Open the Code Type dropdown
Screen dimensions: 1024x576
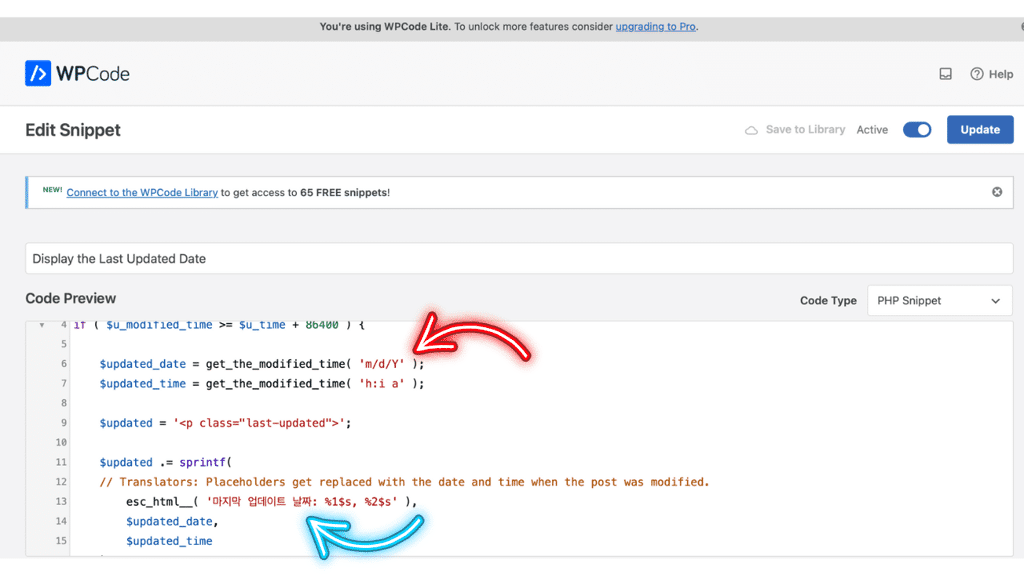pyautogui.click(x=939, y=300)
